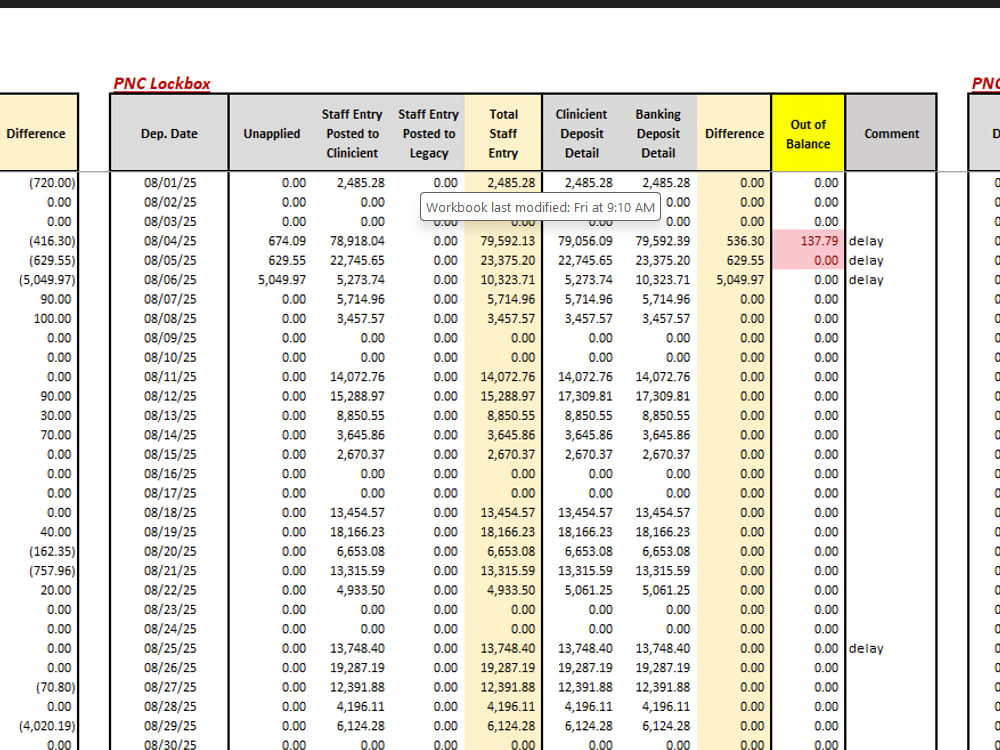This screenshot has height=750, width=1000.
Task: Click the Clinicient Deposit Detail header
Action: (x=582, y=133)
